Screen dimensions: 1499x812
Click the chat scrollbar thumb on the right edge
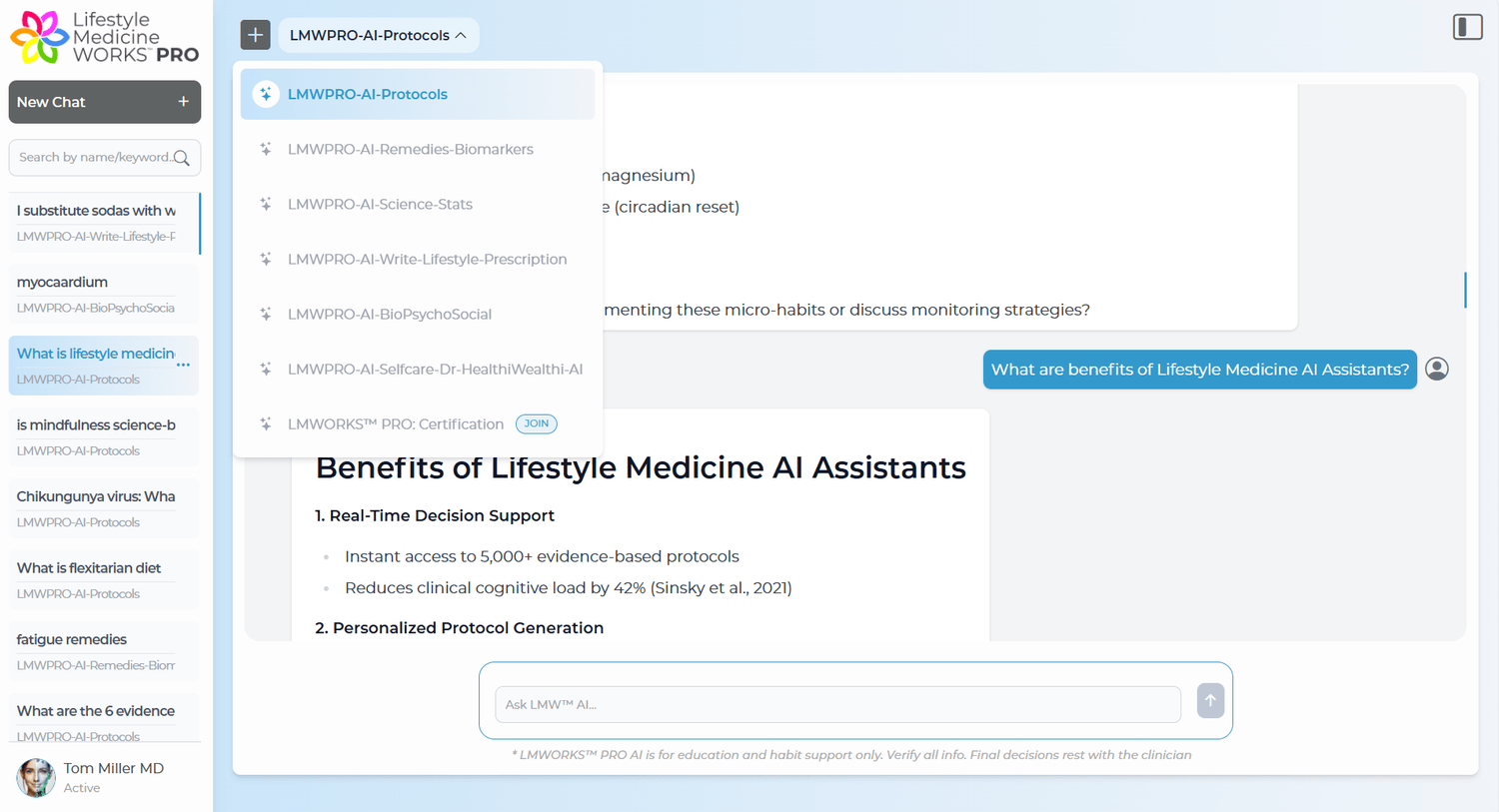coord(1465,290)
